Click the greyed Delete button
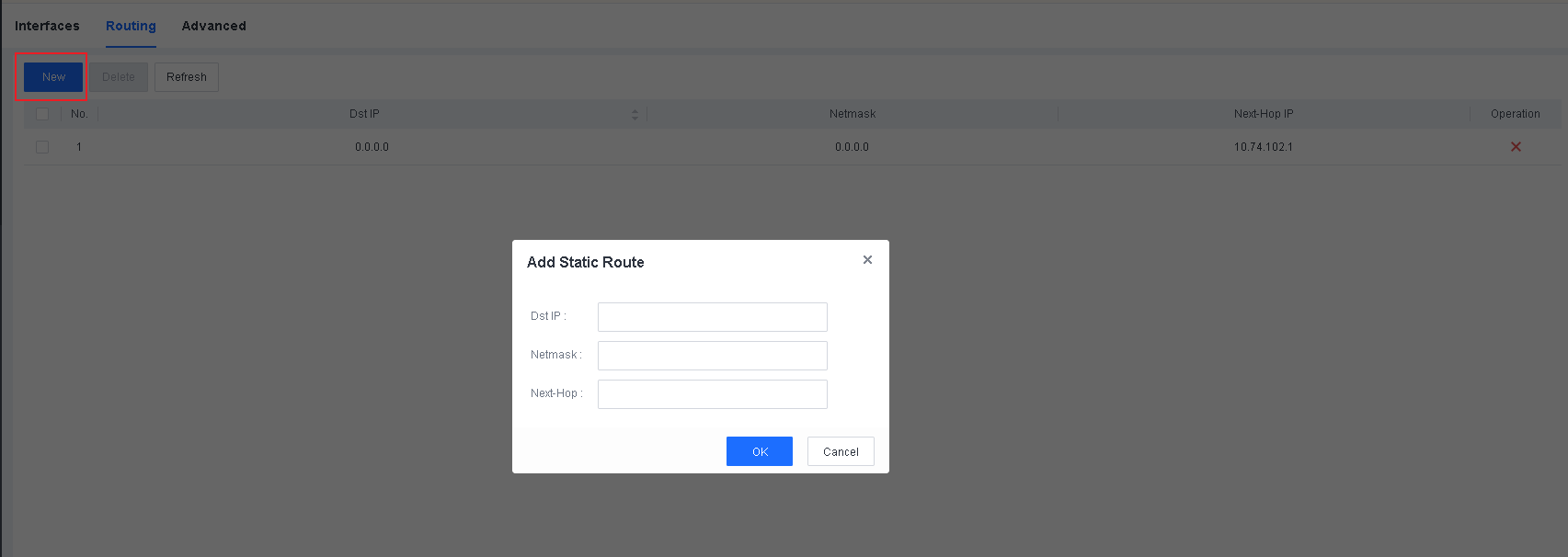 click(119, 77)
